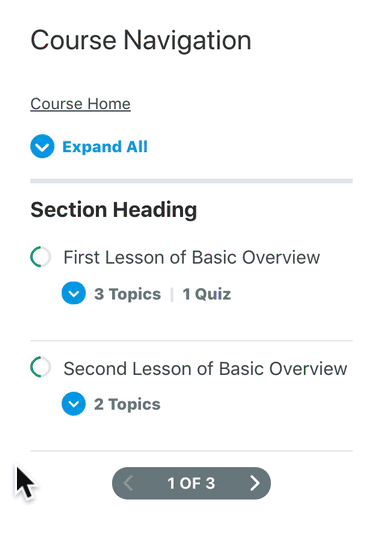
Task: Click the Second Lesson progress circle icon
Action: (41, 367)
